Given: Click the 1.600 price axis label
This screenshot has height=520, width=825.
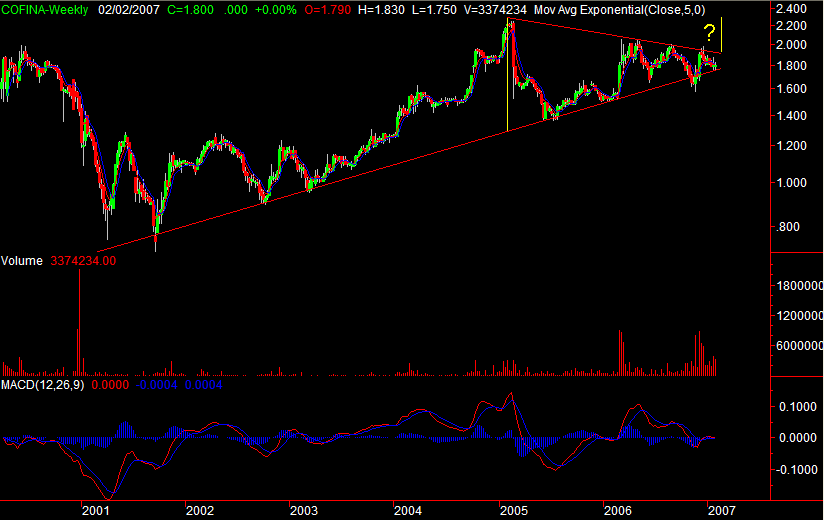Looking at the screenshot, I should click(x=791, y=89).
